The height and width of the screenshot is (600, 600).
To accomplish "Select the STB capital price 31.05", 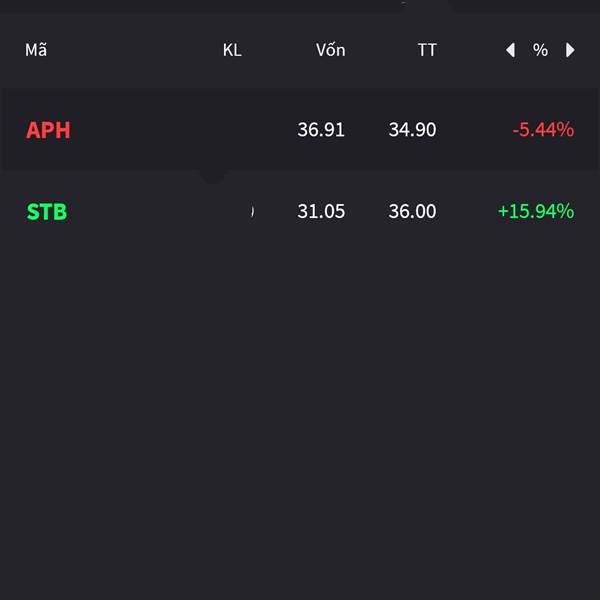I will click(321, 211).
